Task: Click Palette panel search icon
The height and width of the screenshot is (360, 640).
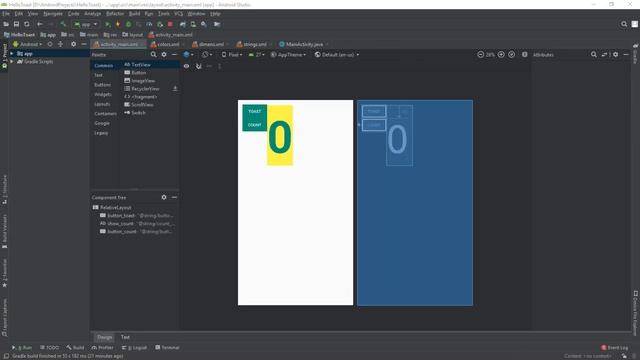Action: tap(153, 55)
